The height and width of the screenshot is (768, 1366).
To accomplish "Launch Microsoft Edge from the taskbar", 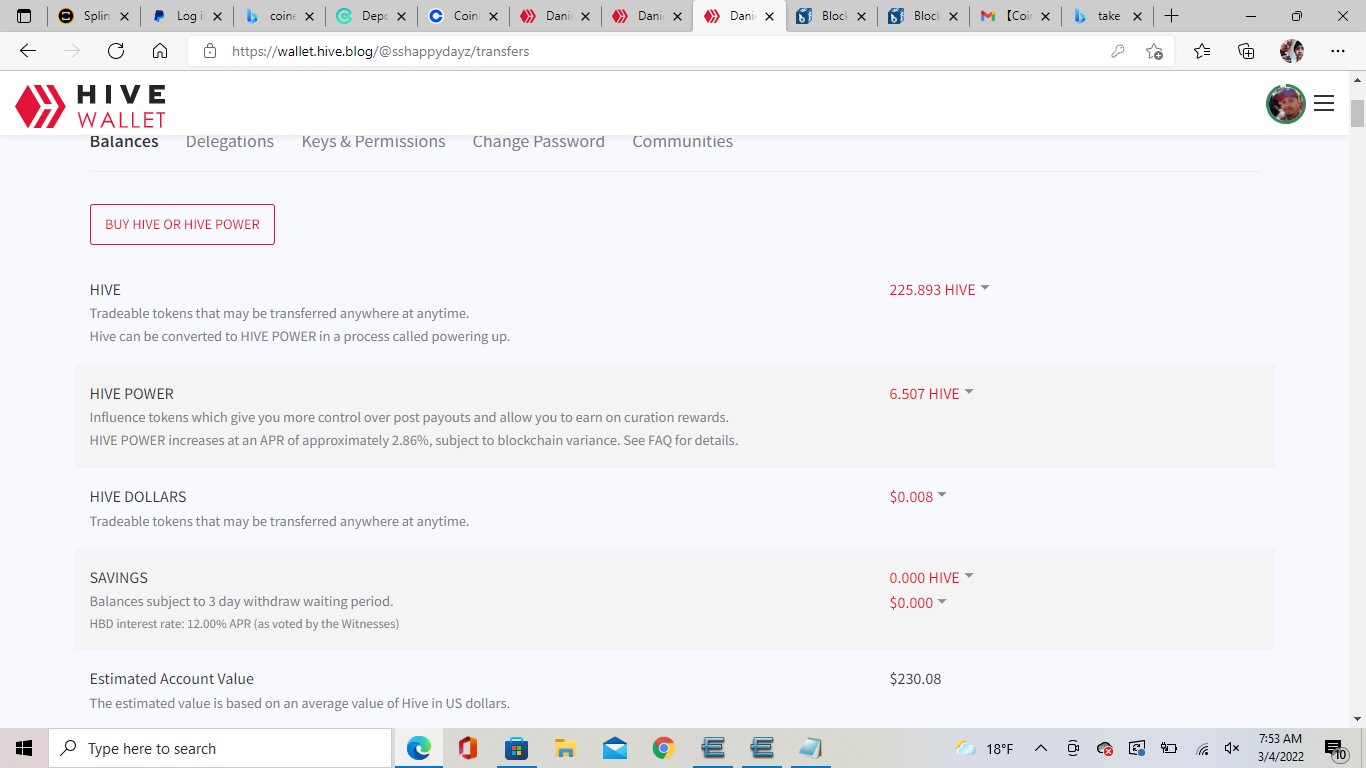I will click(419, 748).
